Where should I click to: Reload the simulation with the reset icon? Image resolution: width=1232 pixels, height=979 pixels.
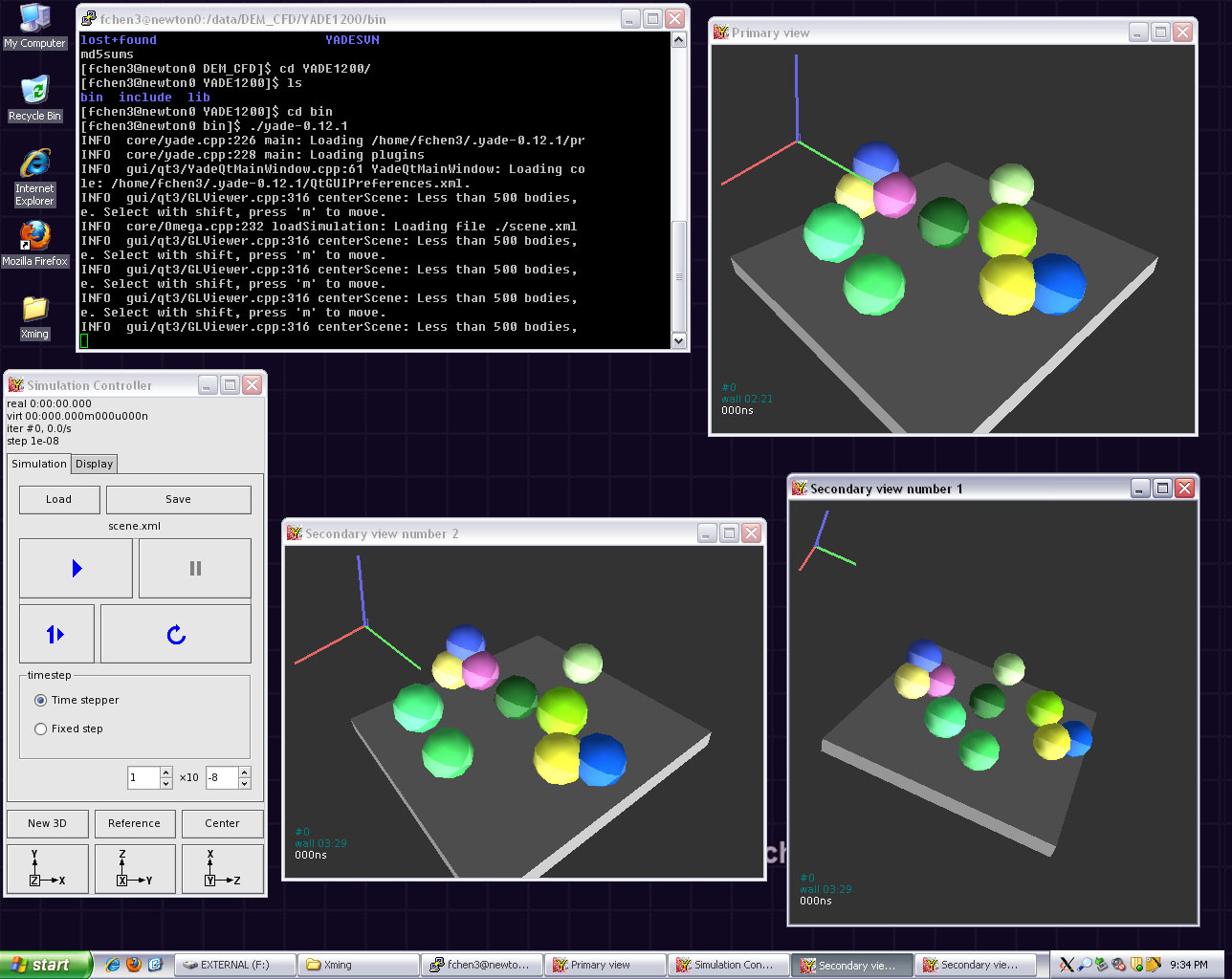click(176, 634)
